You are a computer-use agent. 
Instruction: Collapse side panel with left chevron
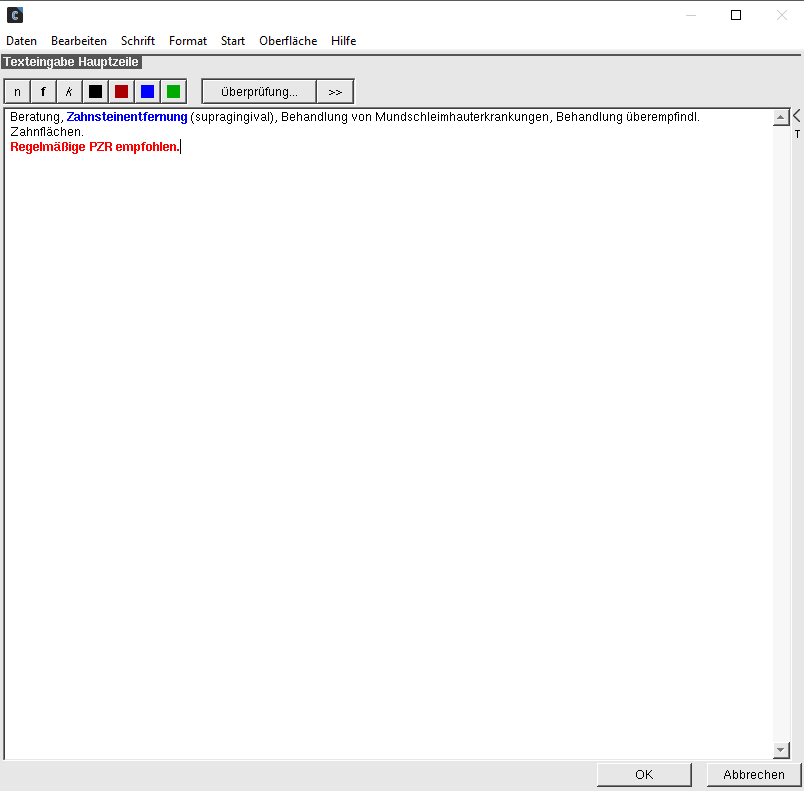[797, 115]
